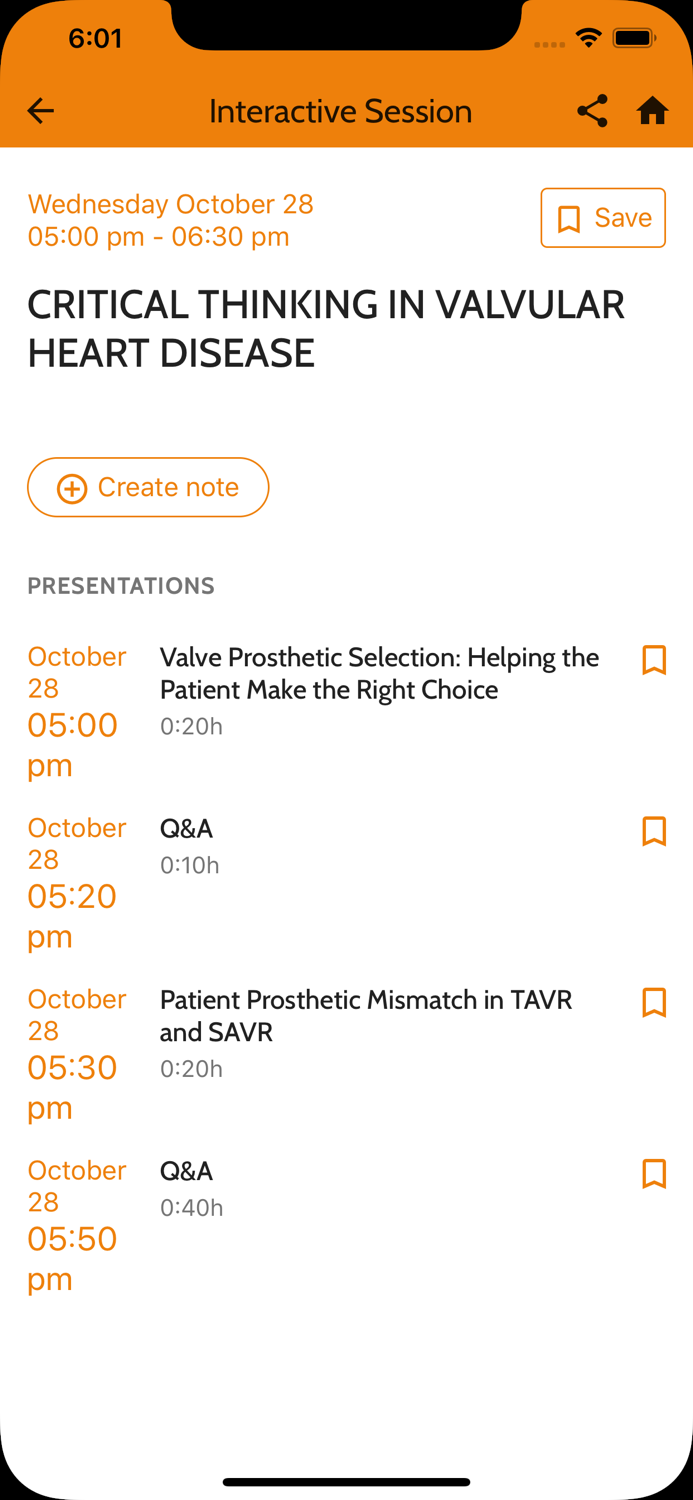Create a note for this session
The width and height of the screenshot is (693, 1500).
click(x=148, y=487)
